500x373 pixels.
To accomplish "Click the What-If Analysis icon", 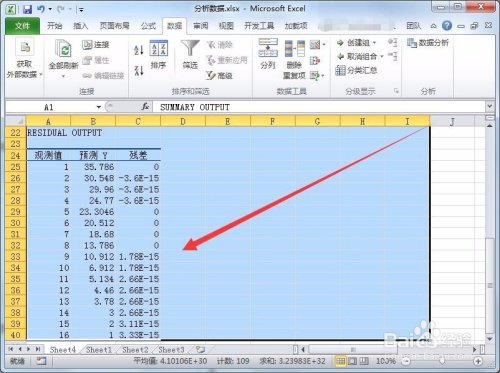I will point(315,76).
